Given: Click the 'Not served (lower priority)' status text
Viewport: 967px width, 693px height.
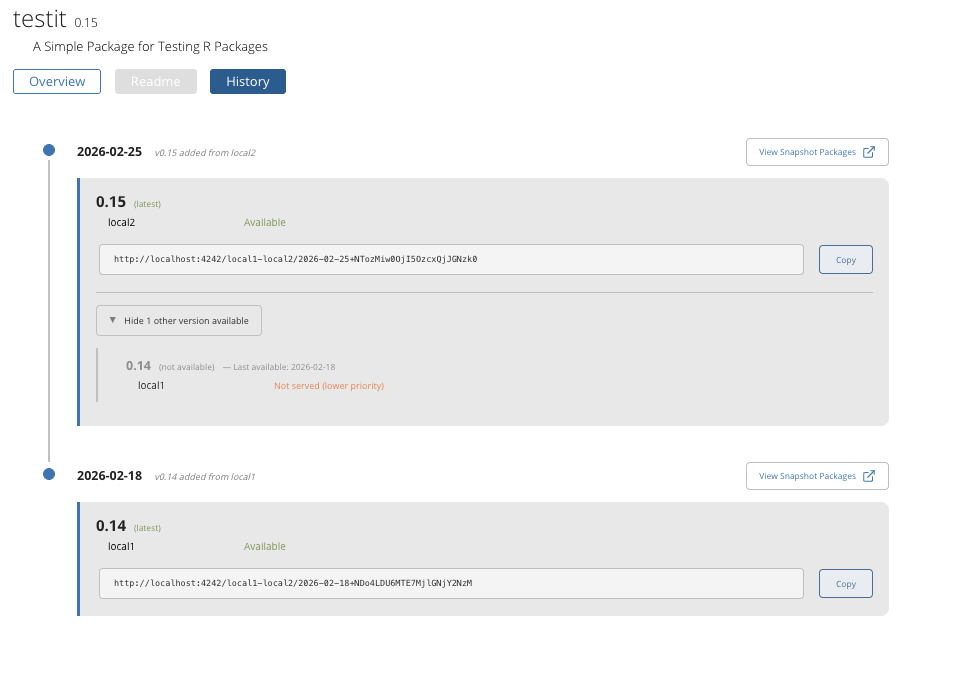Looking at the screenshot, I should coord(329,386).
